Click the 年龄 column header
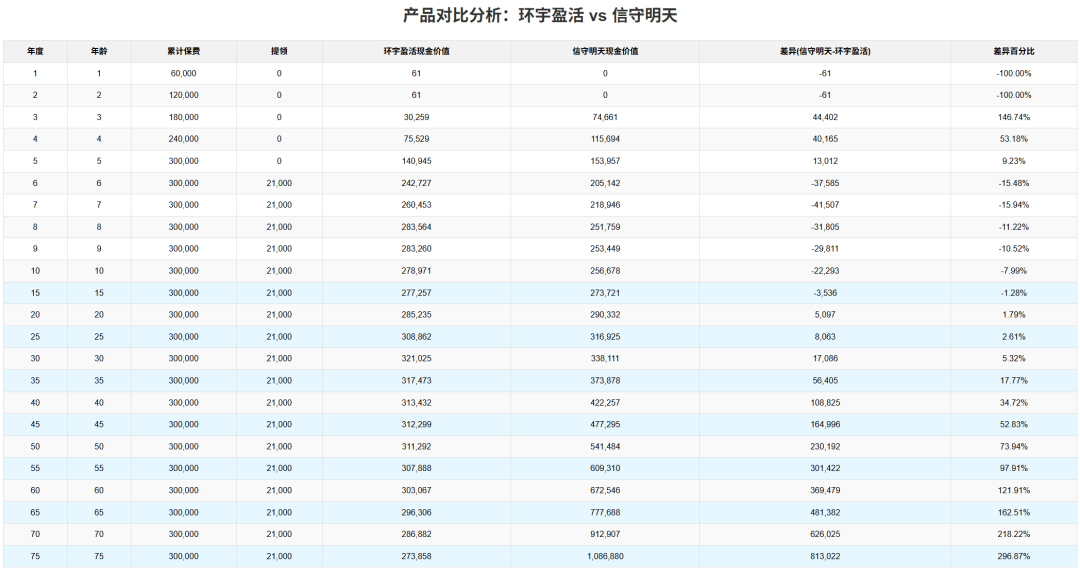1080x571 pixels. [98, 51]
